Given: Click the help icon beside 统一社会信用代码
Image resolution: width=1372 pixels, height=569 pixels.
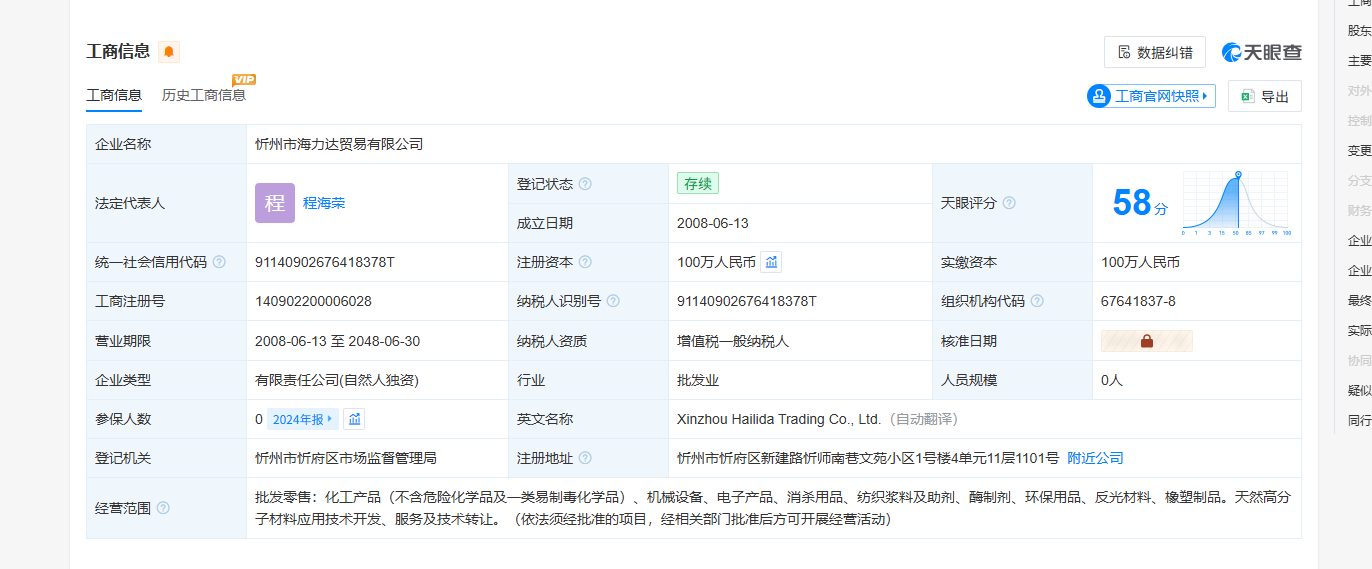Looking at the screenshot, I should coord(219,262).
